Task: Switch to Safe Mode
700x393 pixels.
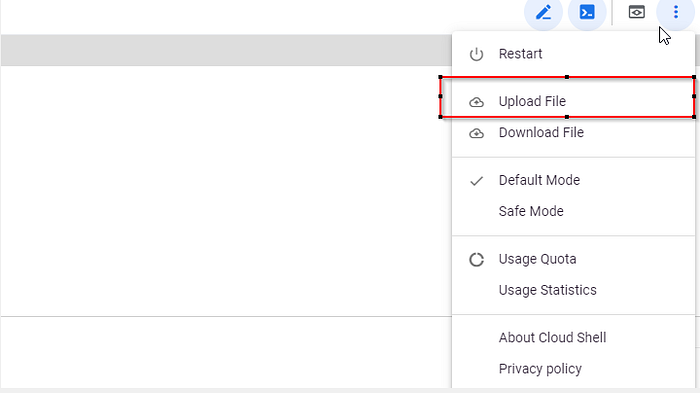Action: [573, 211]
